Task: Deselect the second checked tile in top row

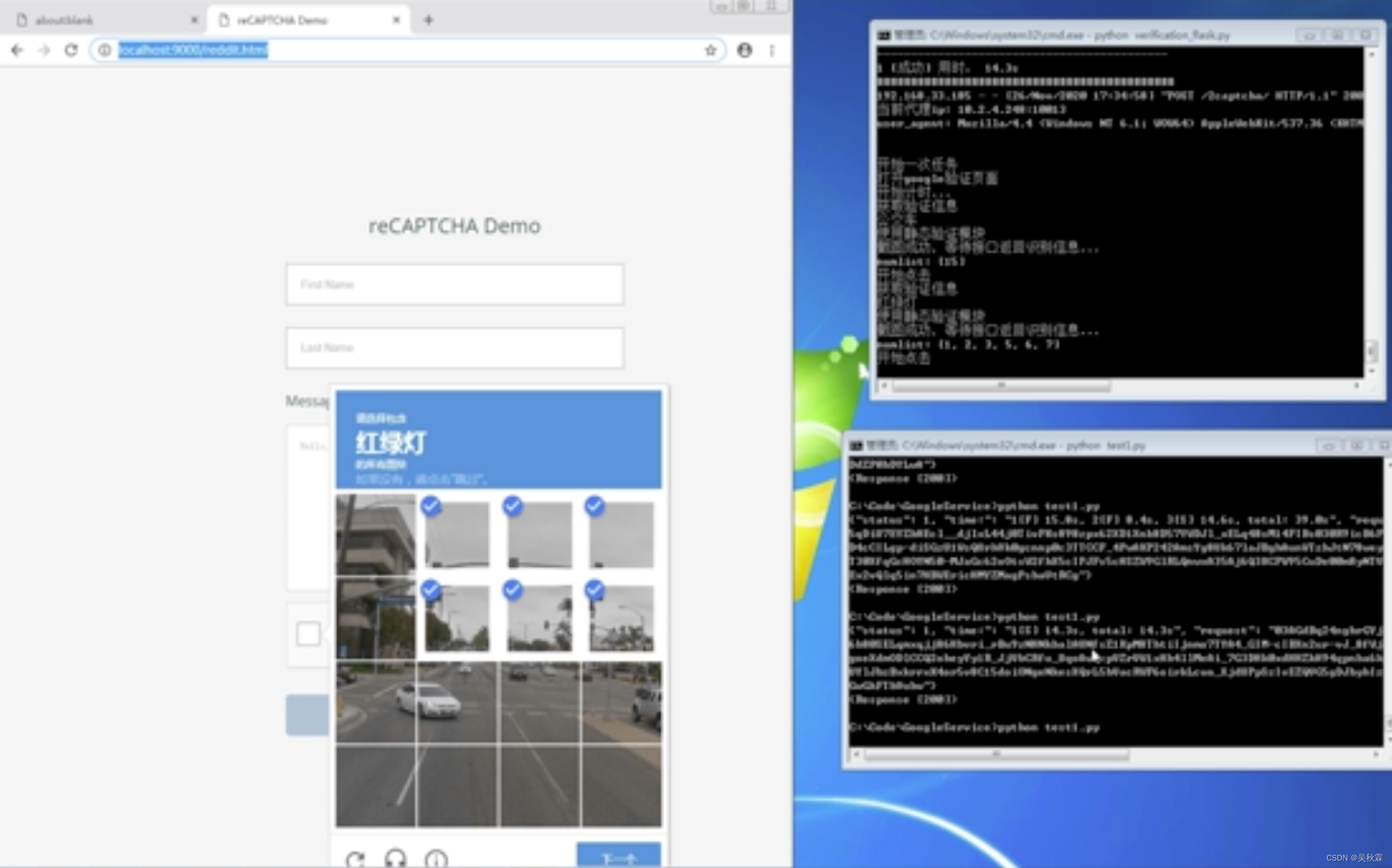Action: pyautogui.click(x=539, y=535)
